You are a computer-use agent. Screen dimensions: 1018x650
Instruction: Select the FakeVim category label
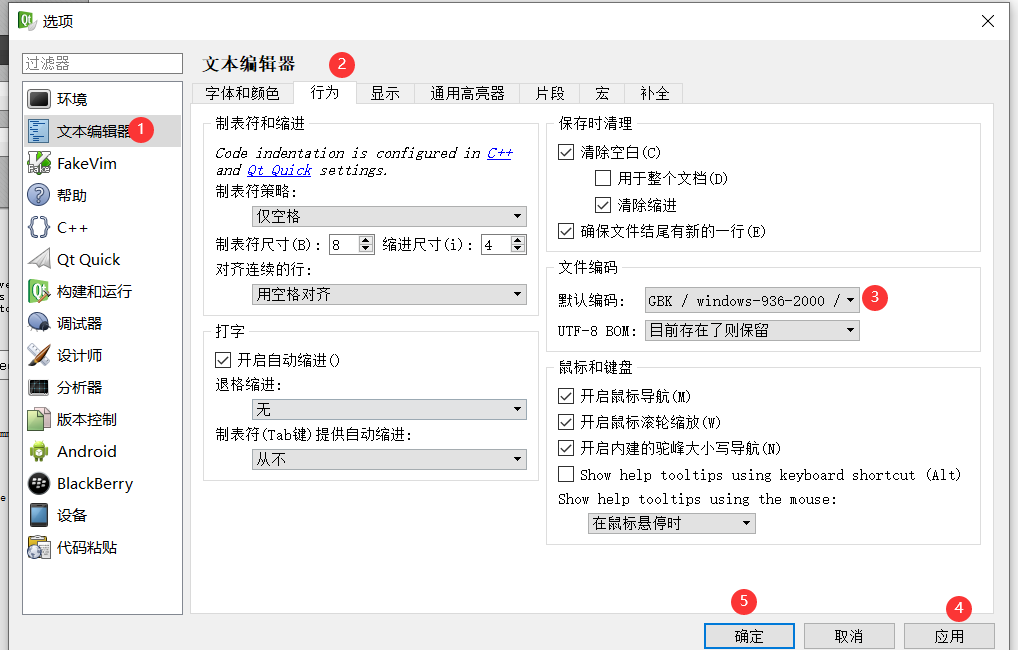tap(87, 164)
